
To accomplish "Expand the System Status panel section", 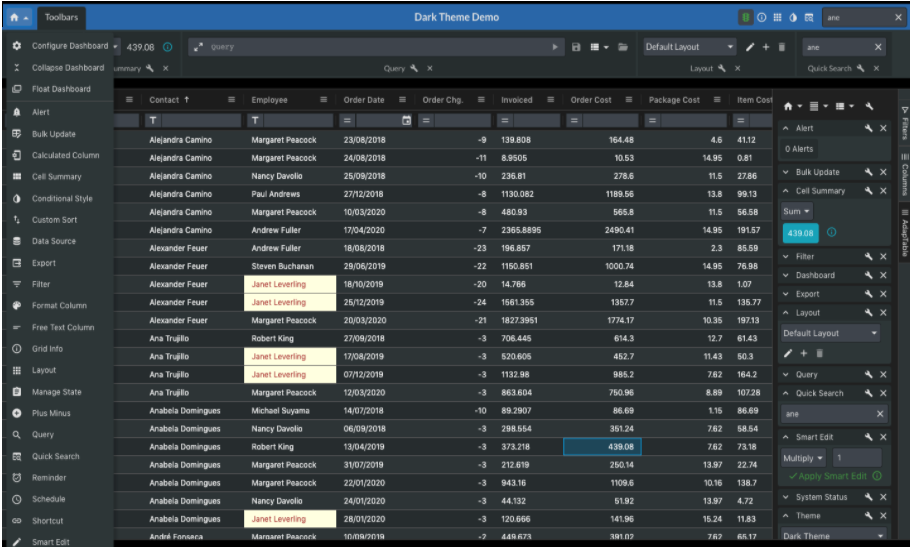I will (x=786, y=497).
